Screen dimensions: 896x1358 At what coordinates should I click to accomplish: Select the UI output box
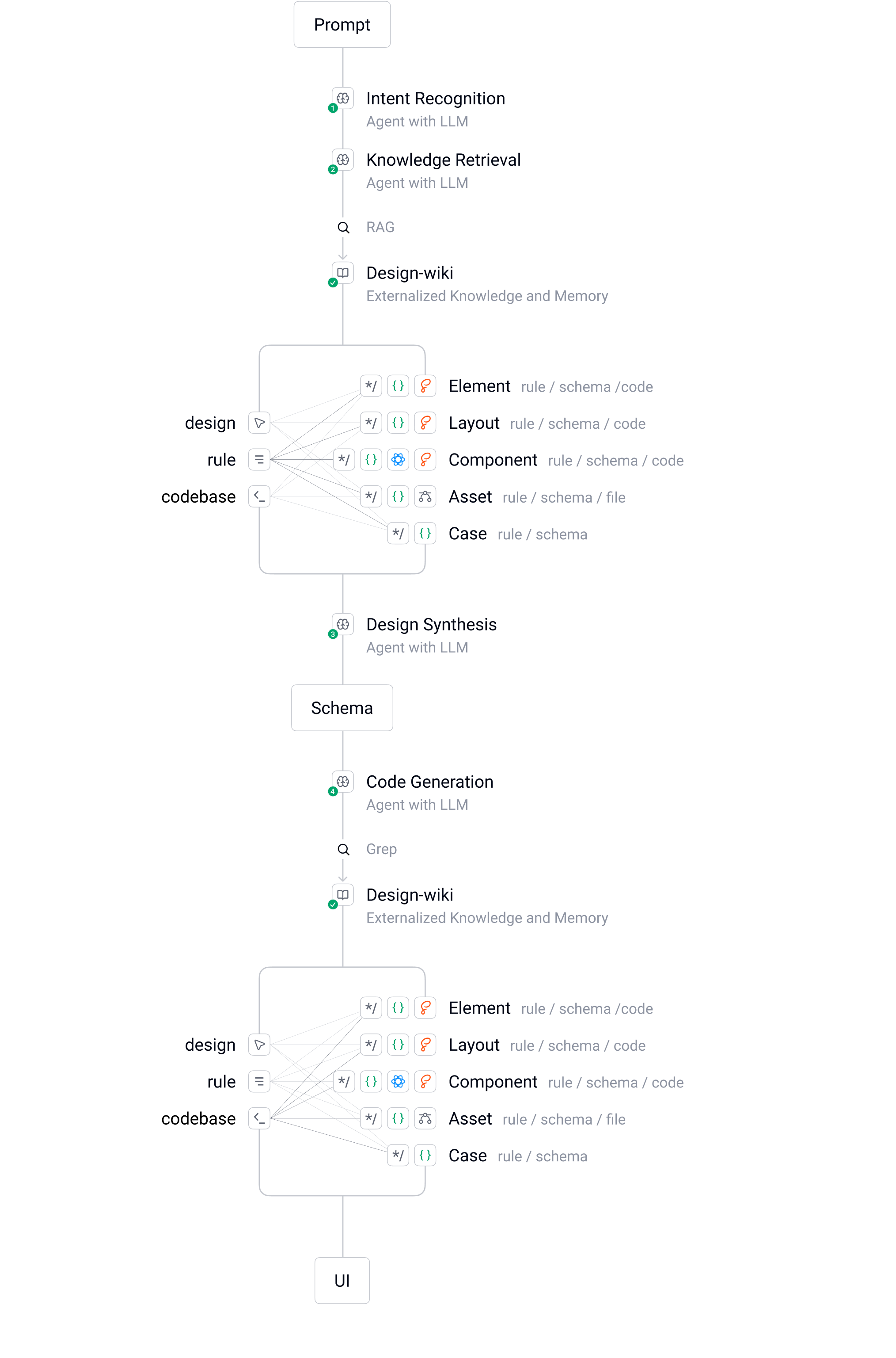tap(342, 1281)
